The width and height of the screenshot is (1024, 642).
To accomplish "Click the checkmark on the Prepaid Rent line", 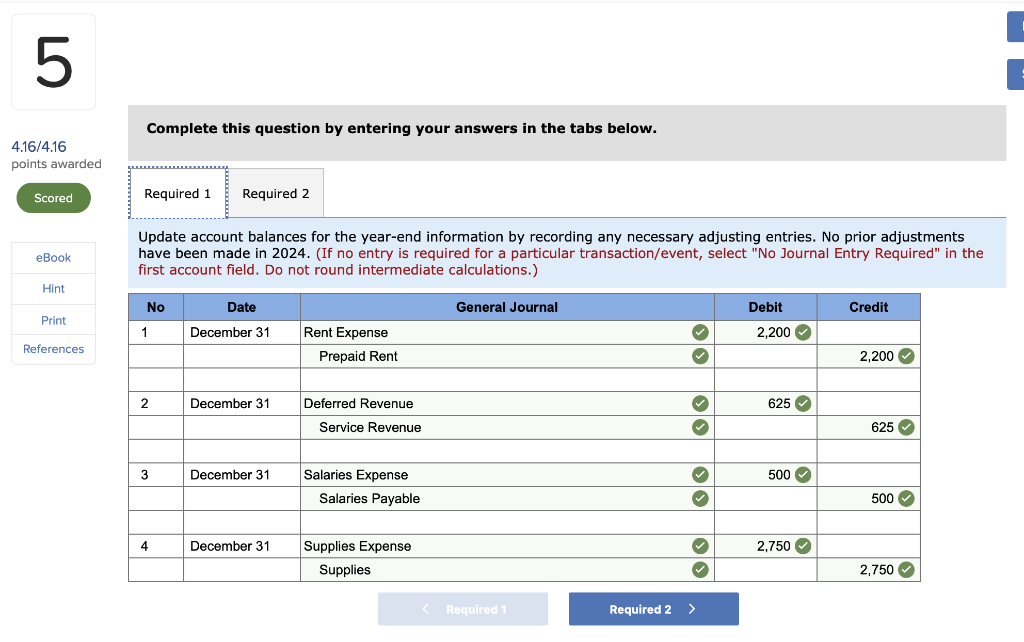I will pyautogui.click(x=700, y=356).
